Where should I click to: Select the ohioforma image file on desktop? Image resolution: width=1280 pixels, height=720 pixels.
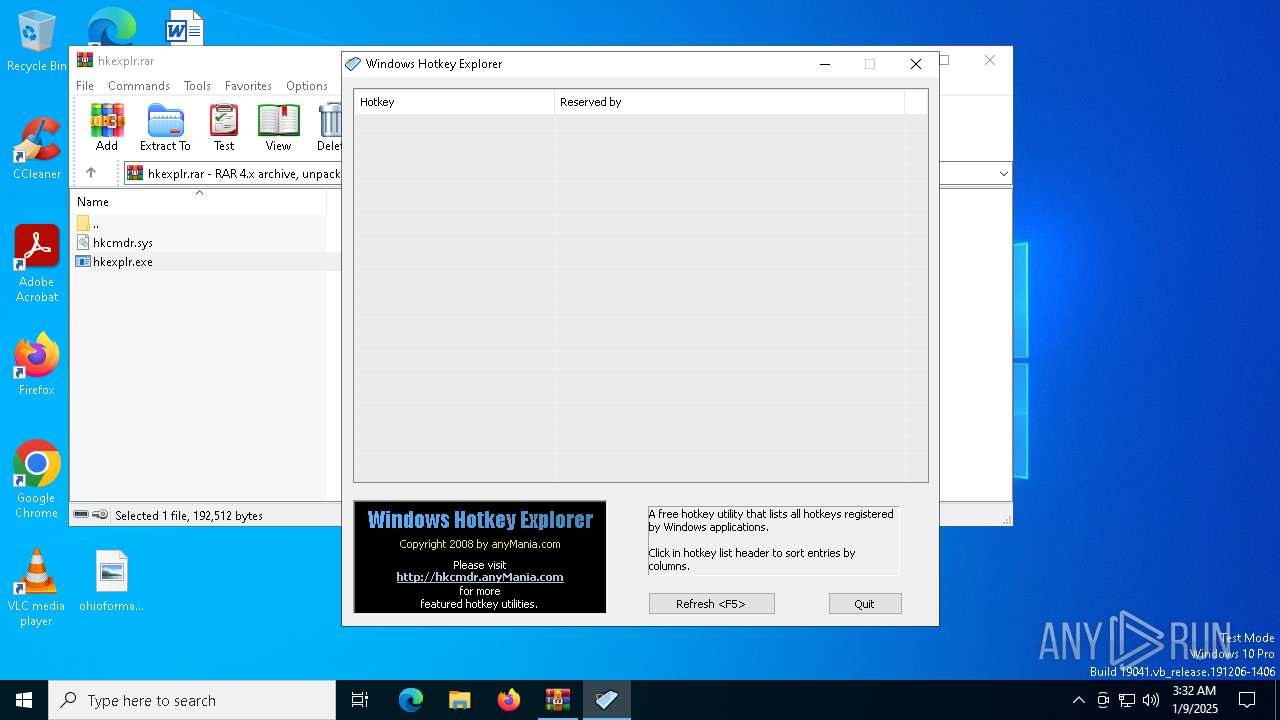(112, 580)
